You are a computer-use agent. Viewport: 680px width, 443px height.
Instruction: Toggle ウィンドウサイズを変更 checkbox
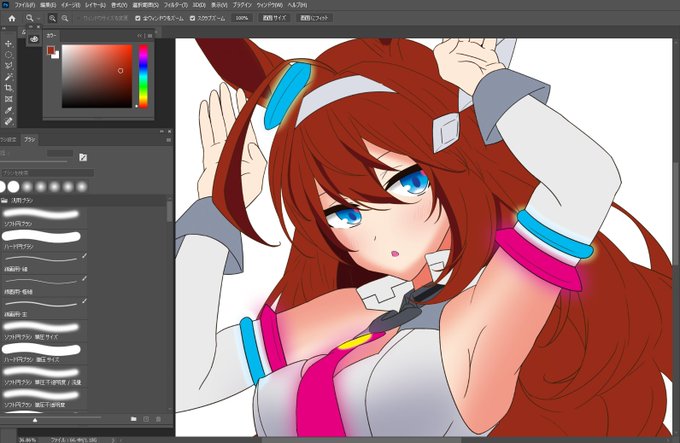tap(79, 18)
